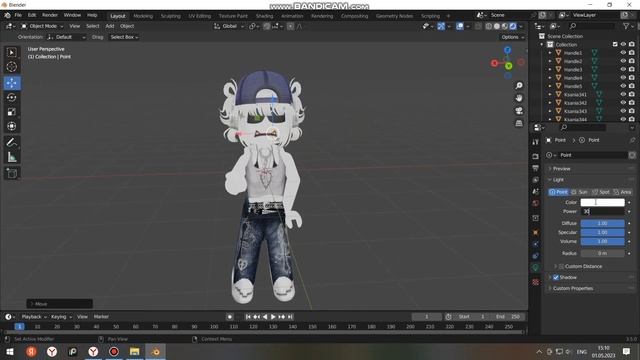The width and height of the screenshot is (640, 360).
Task: Toggle snapping magnet in header
Action: coord(267,26)
